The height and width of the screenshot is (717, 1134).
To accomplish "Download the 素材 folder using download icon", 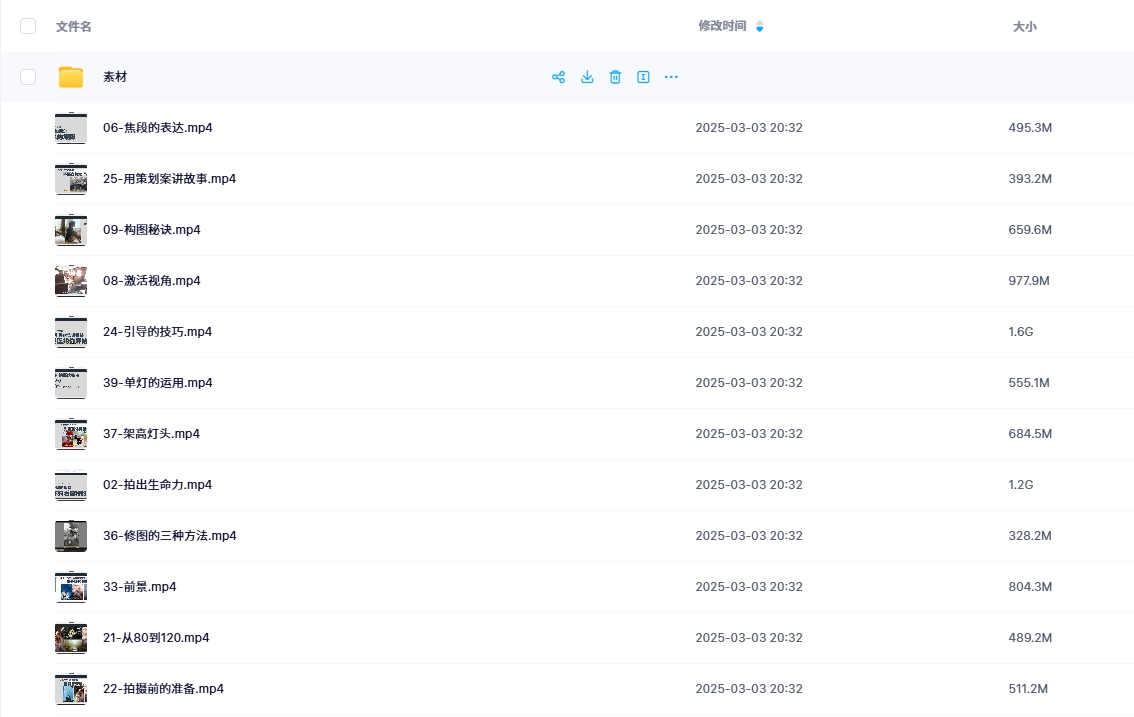I will pyautogui.click(x=587, y=77).
